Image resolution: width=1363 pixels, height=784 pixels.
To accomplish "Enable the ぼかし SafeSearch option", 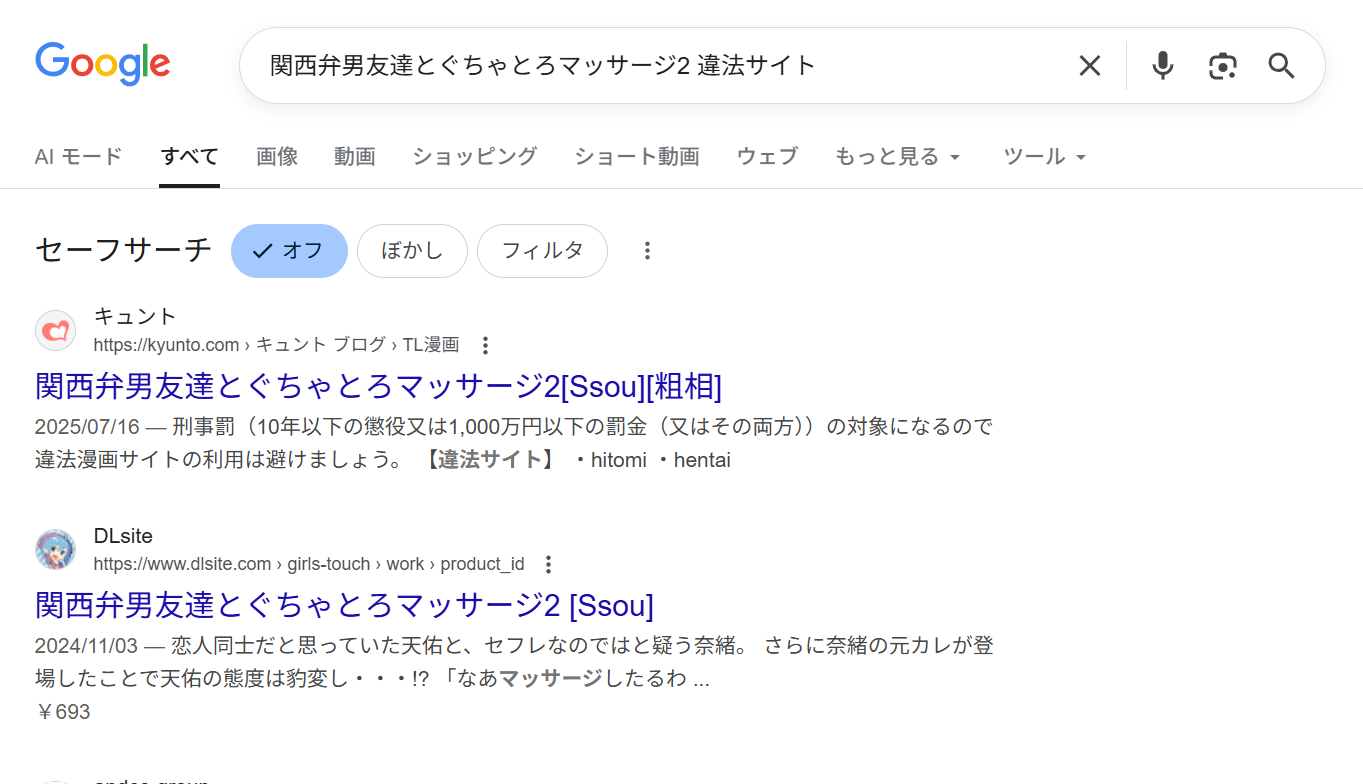I will tap(412, 250).
